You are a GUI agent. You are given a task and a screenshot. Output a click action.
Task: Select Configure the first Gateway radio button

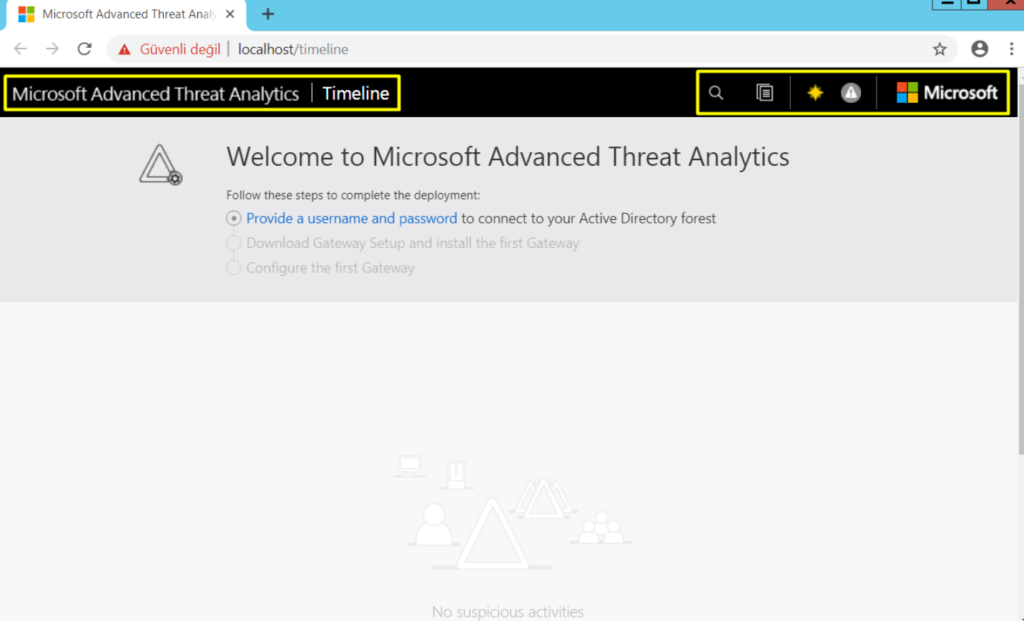pos(233,268)
